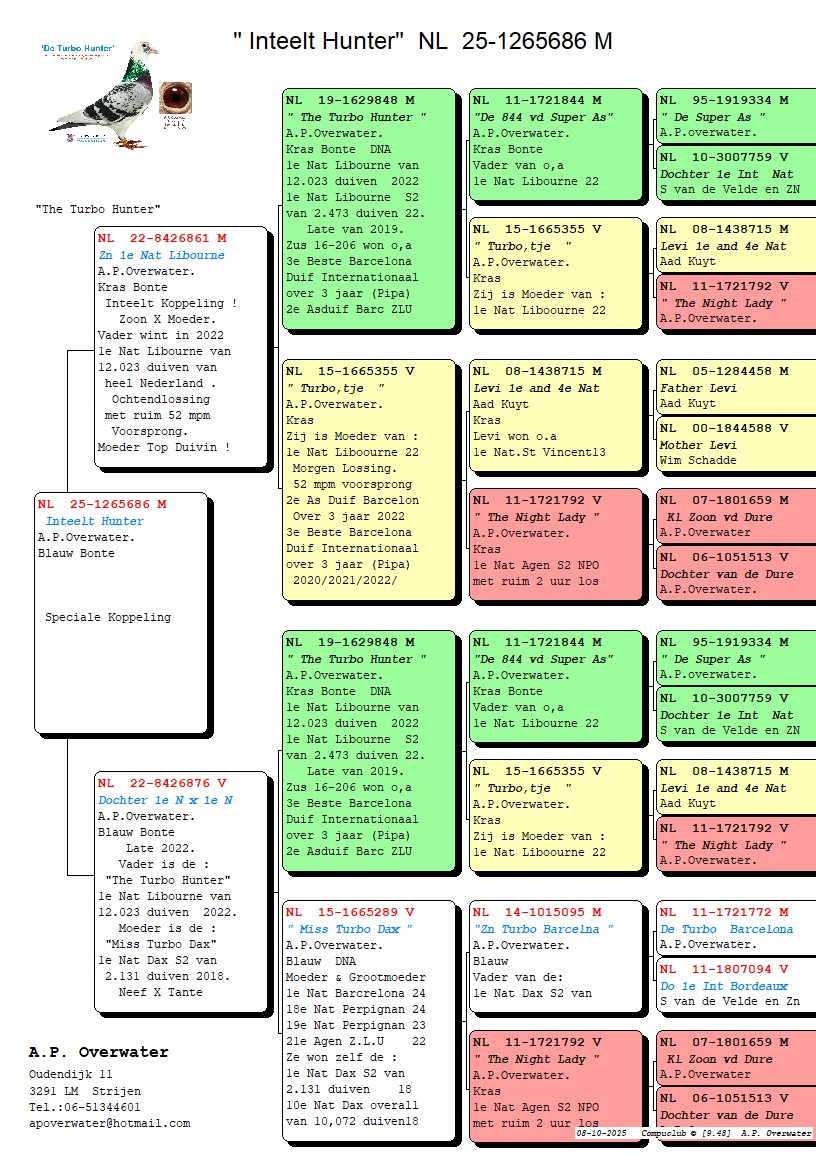Open the father box NL 22-8426861 M

pyautogui.click(x=181, y=346)
